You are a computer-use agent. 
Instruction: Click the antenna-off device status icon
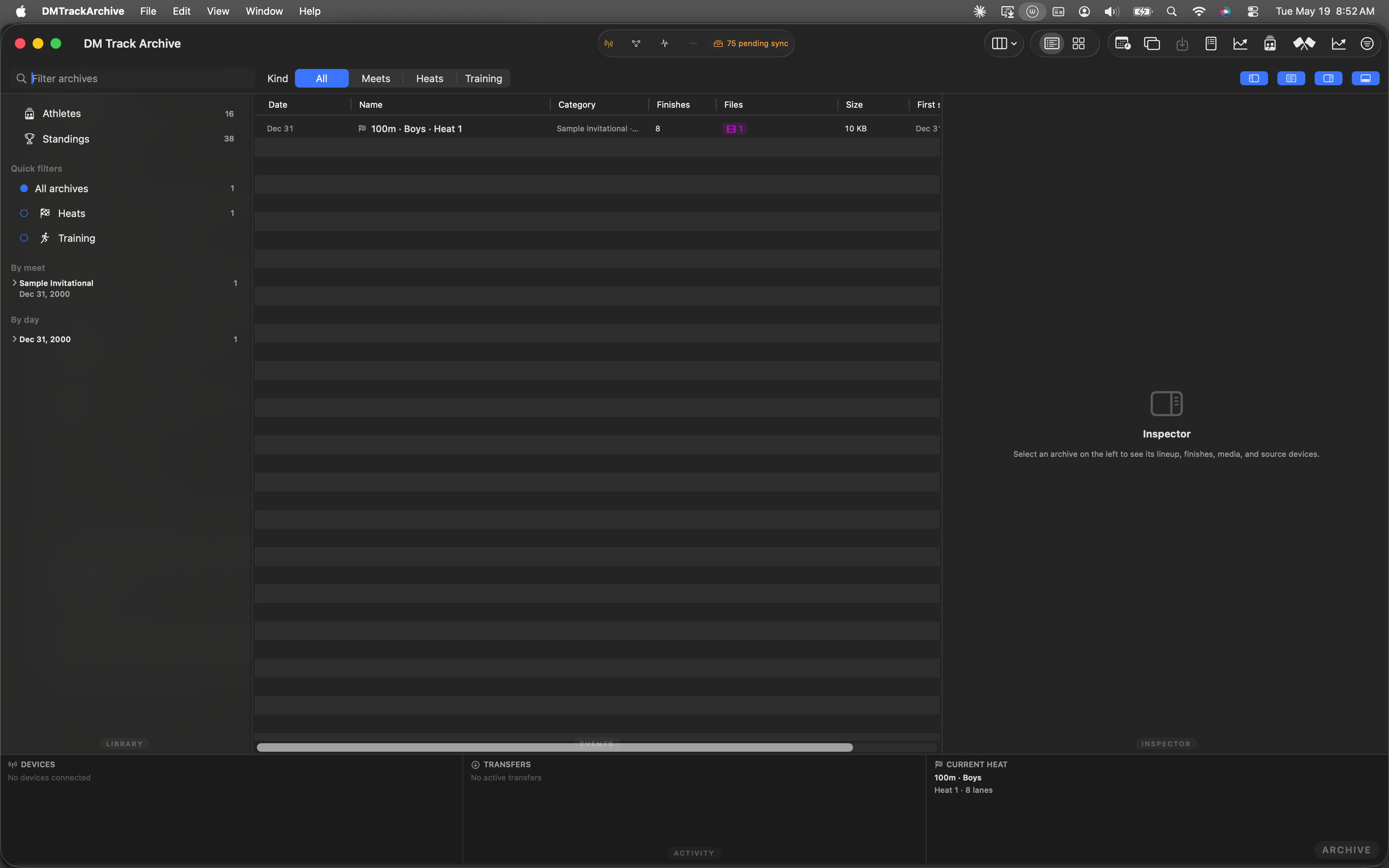click(x=608, y=44)
